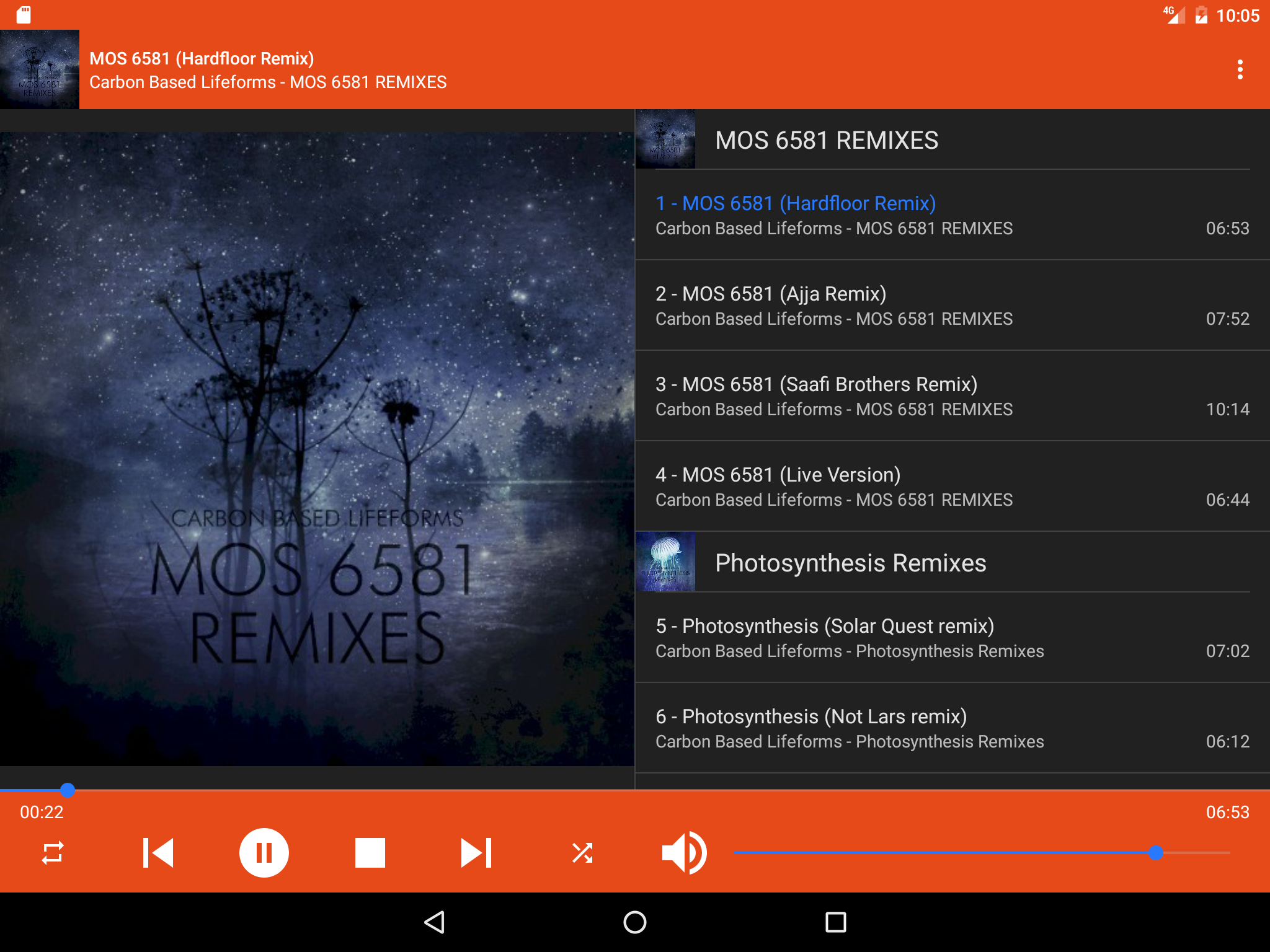Skip to previous track
This screenshot has height=952, width=1270.
tap(158, 853)
